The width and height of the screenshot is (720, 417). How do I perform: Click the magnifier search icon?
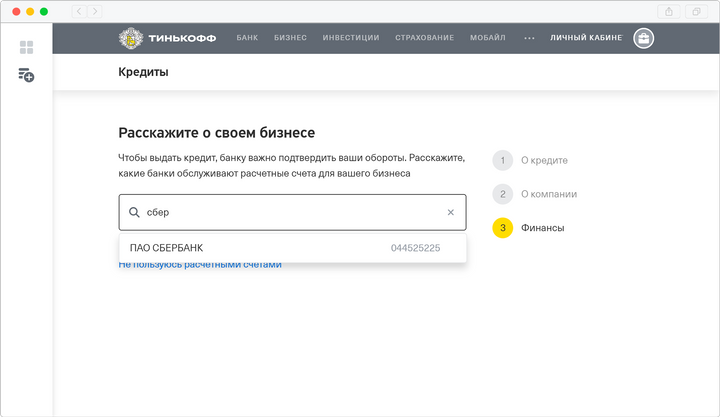(x=134, y=212)
